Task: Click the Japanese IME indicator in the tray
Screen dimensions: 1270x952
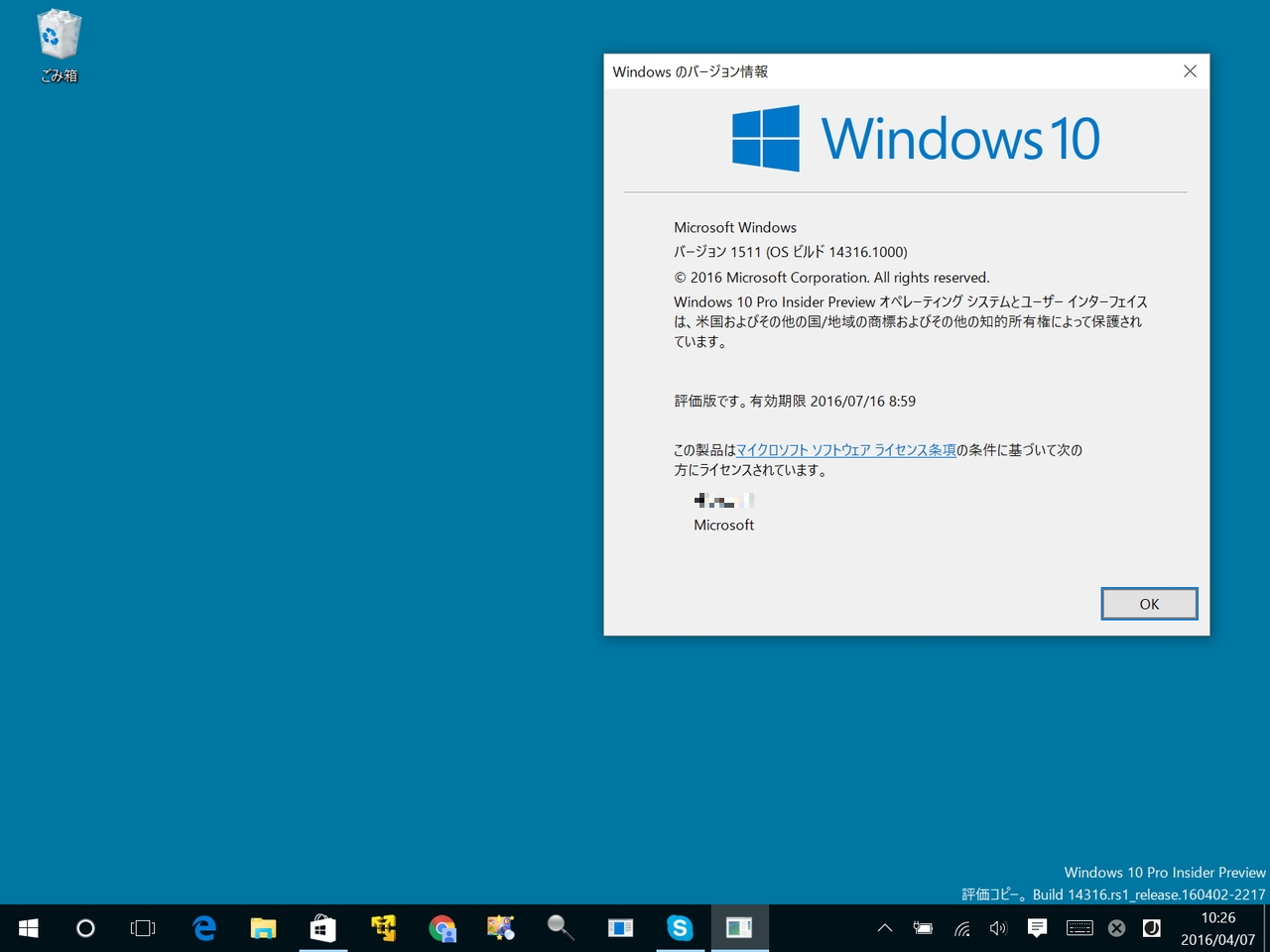Action: tap(1151, 927)
